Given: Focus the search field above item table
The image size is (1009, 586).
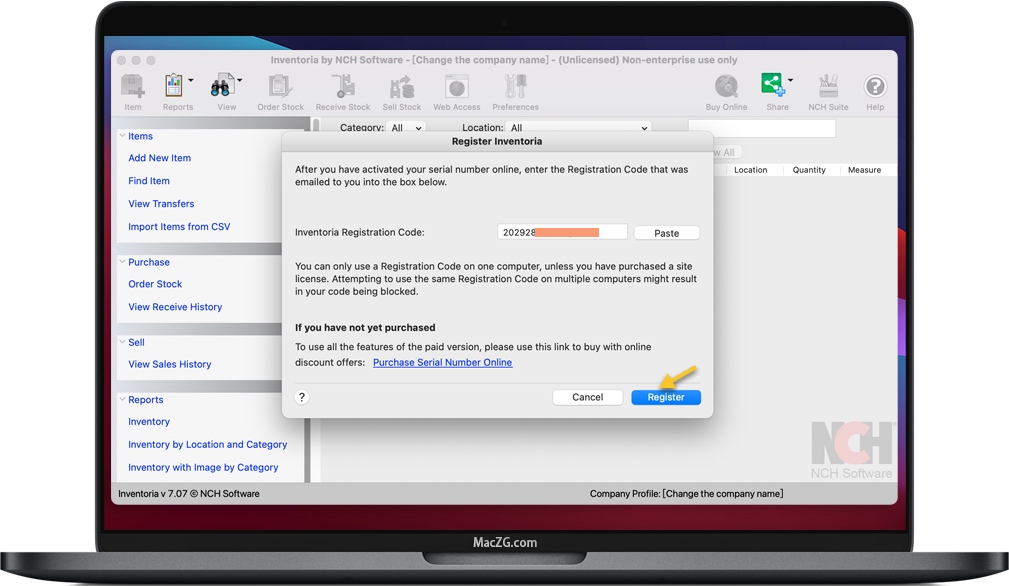Looking at the screenshot, I should (x=761, y=128).
